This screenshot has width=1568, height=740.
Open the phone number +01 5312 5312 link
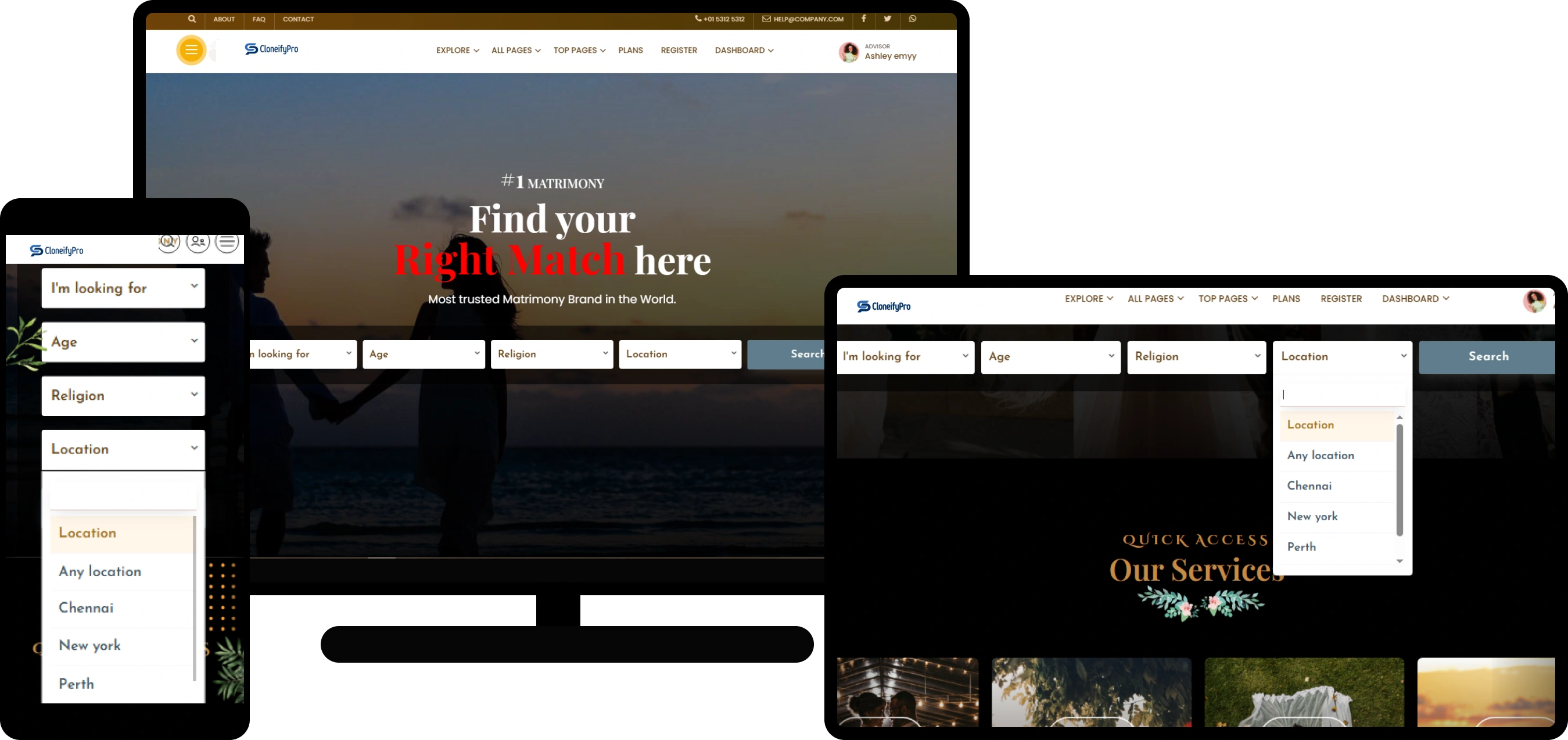720,19
